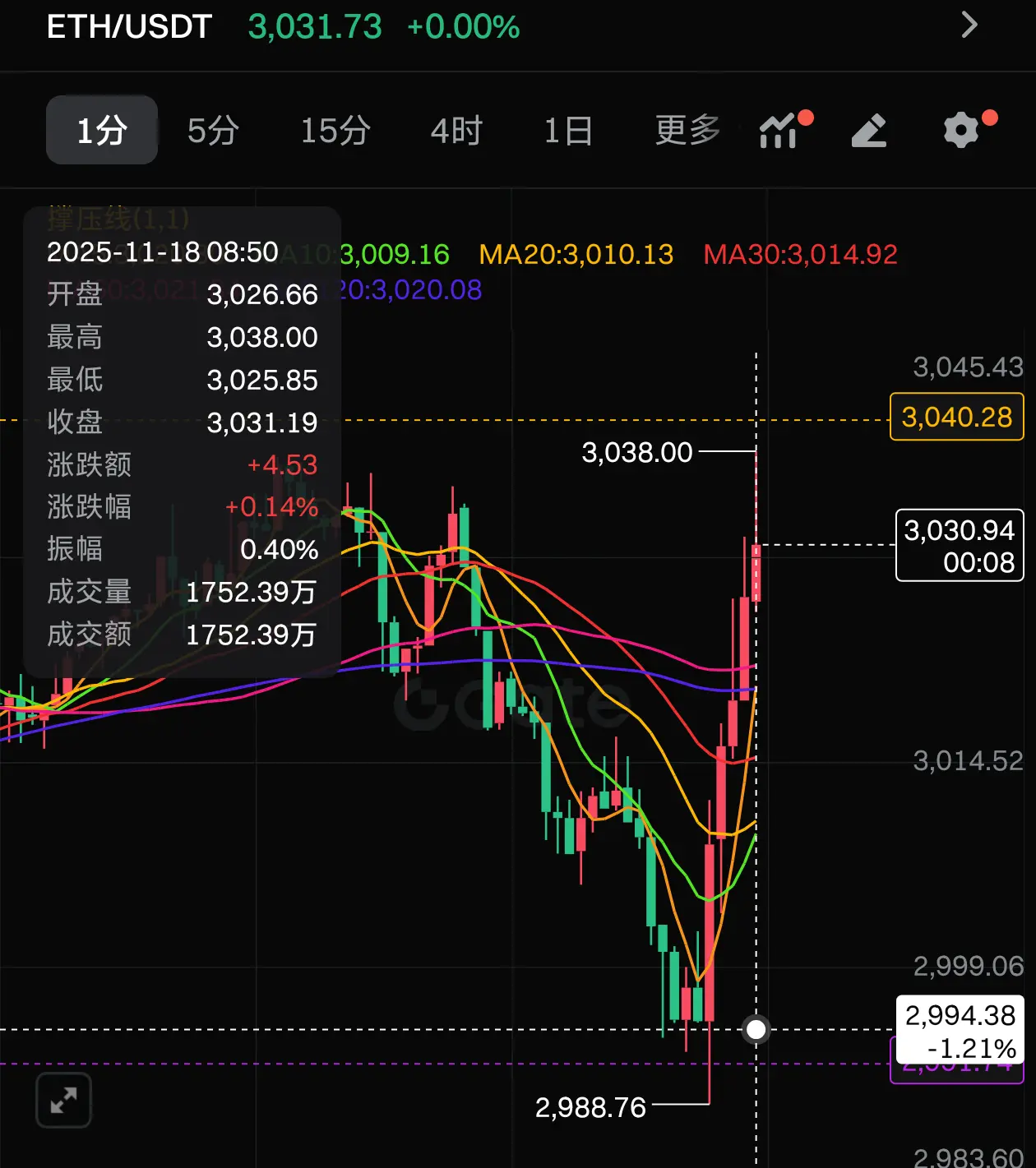Tap the 3,038.00 high price label
This screenshot has width=1036, height=1168.
[x=637, y=452]
